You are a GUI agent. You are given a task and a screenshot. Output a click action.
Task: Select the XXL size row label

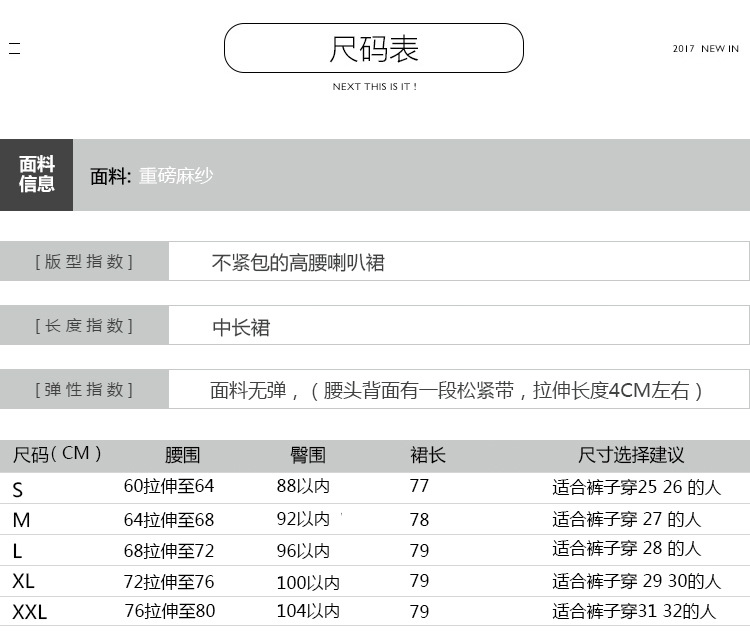[x=29, y=612]
